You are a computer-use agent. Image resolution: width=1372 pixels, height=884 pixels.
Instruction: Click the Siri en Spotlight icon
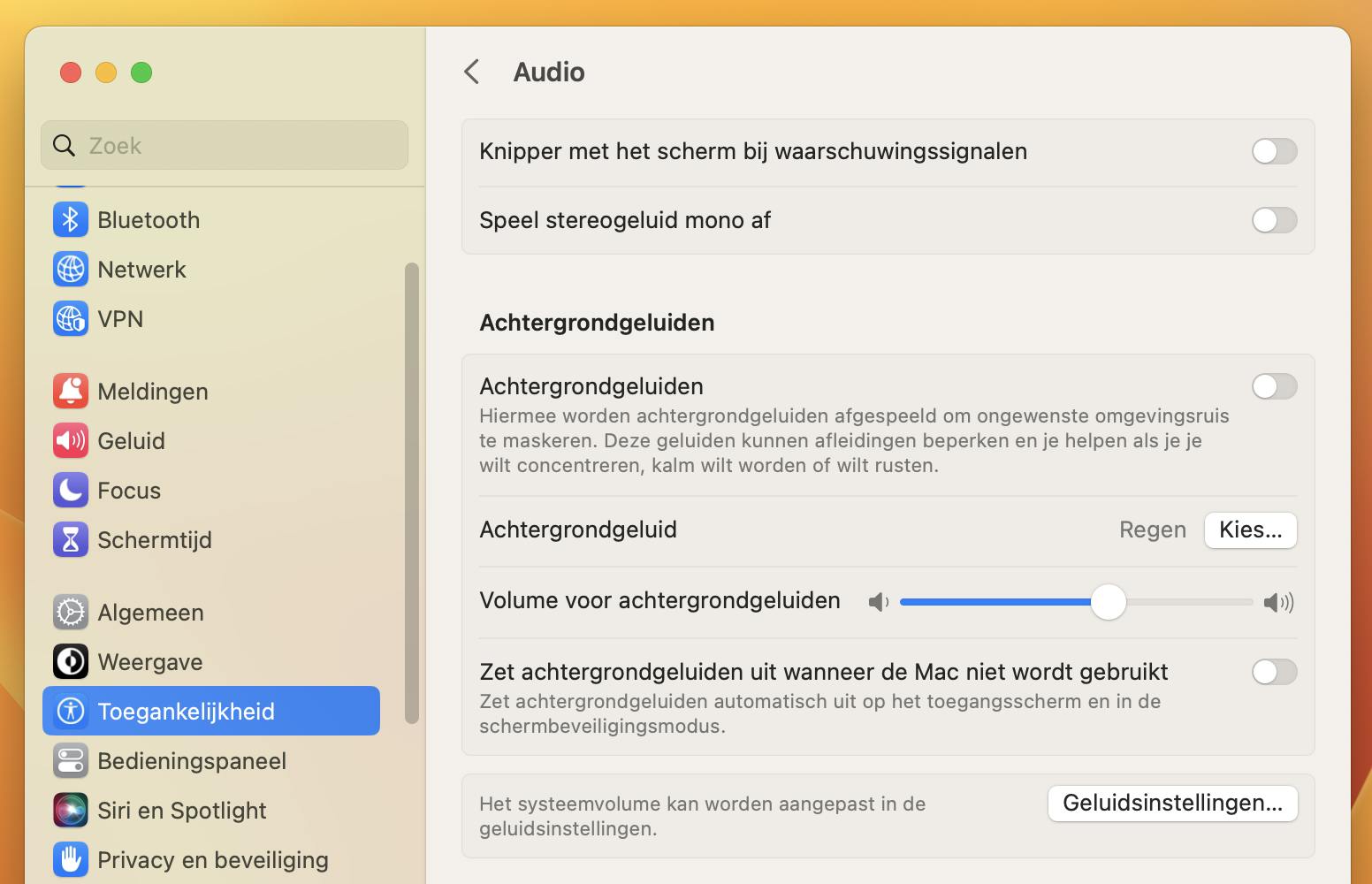pyautogui.click(x=71, y=811)
